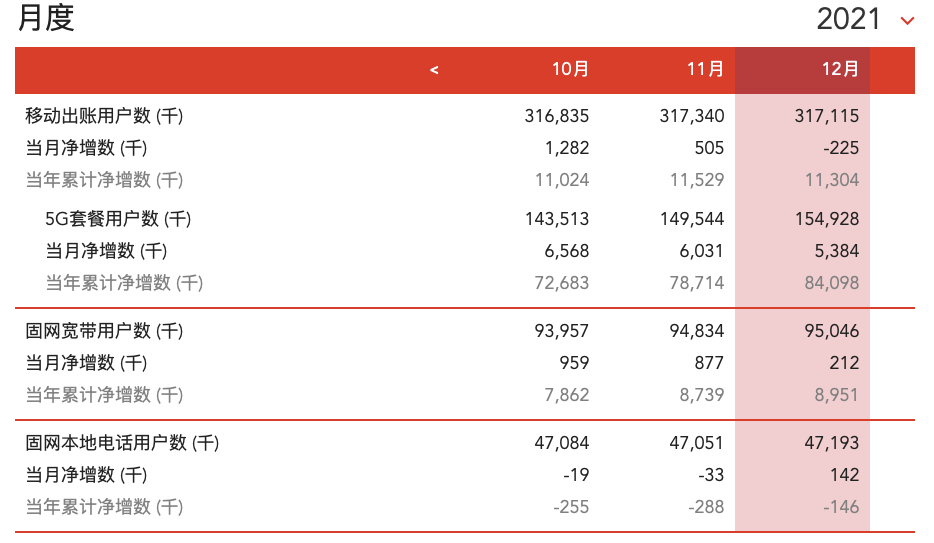Click October broadband value 93,957
The image size is (934, 543).
coord(561,331)
